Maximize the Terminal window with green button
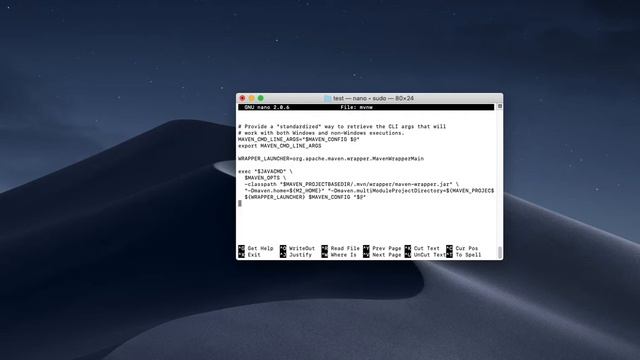Screen dimensions: 640x360 pos(260,98)
